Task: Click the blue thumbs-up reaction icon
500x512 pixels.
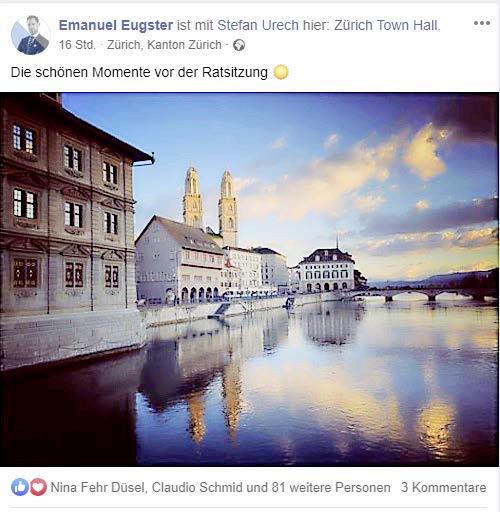Action: coord(20,487)
